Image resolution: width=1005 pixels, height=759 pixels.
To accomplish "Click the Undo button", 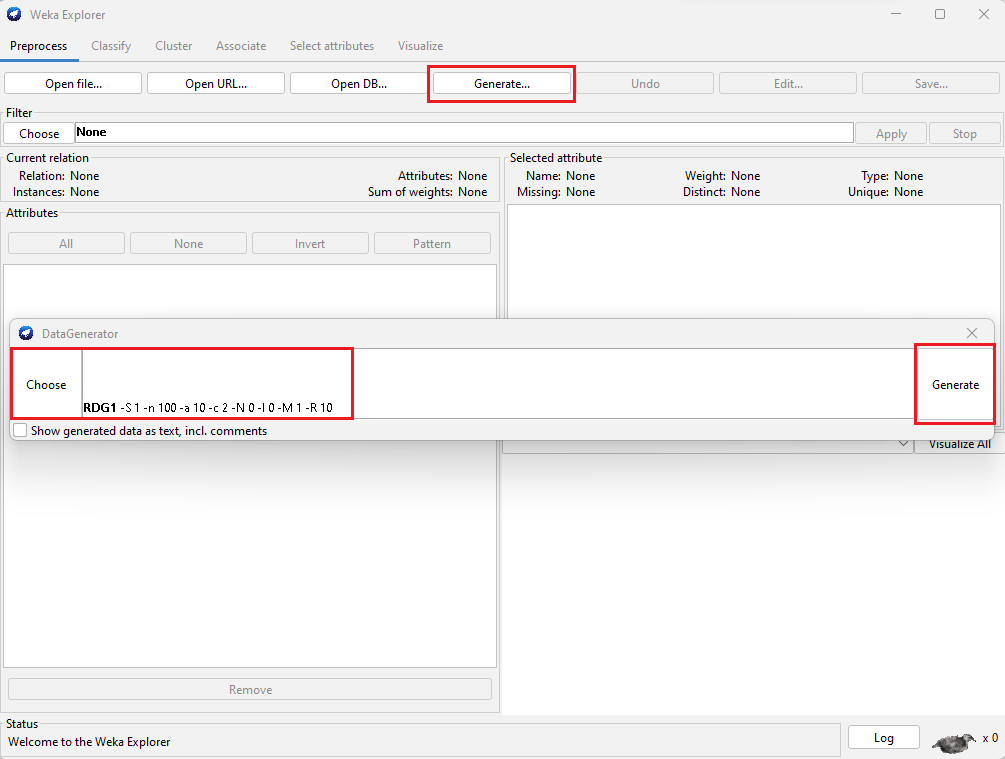I will [x=645, y=83].
